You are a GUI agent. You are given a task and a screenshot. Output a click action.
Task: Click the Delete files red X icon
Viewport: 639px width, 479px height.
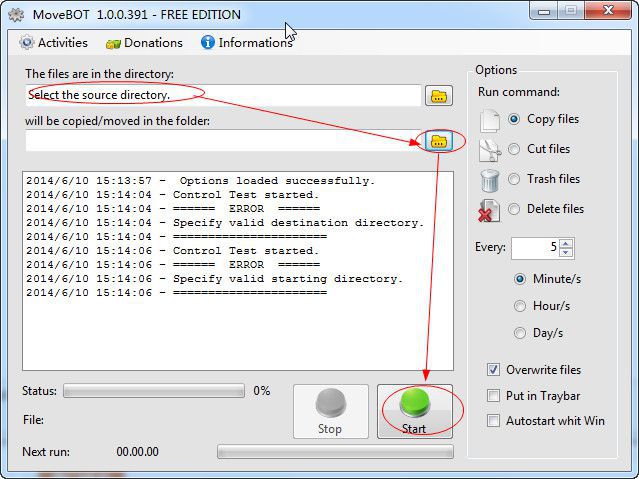(489, 211)
